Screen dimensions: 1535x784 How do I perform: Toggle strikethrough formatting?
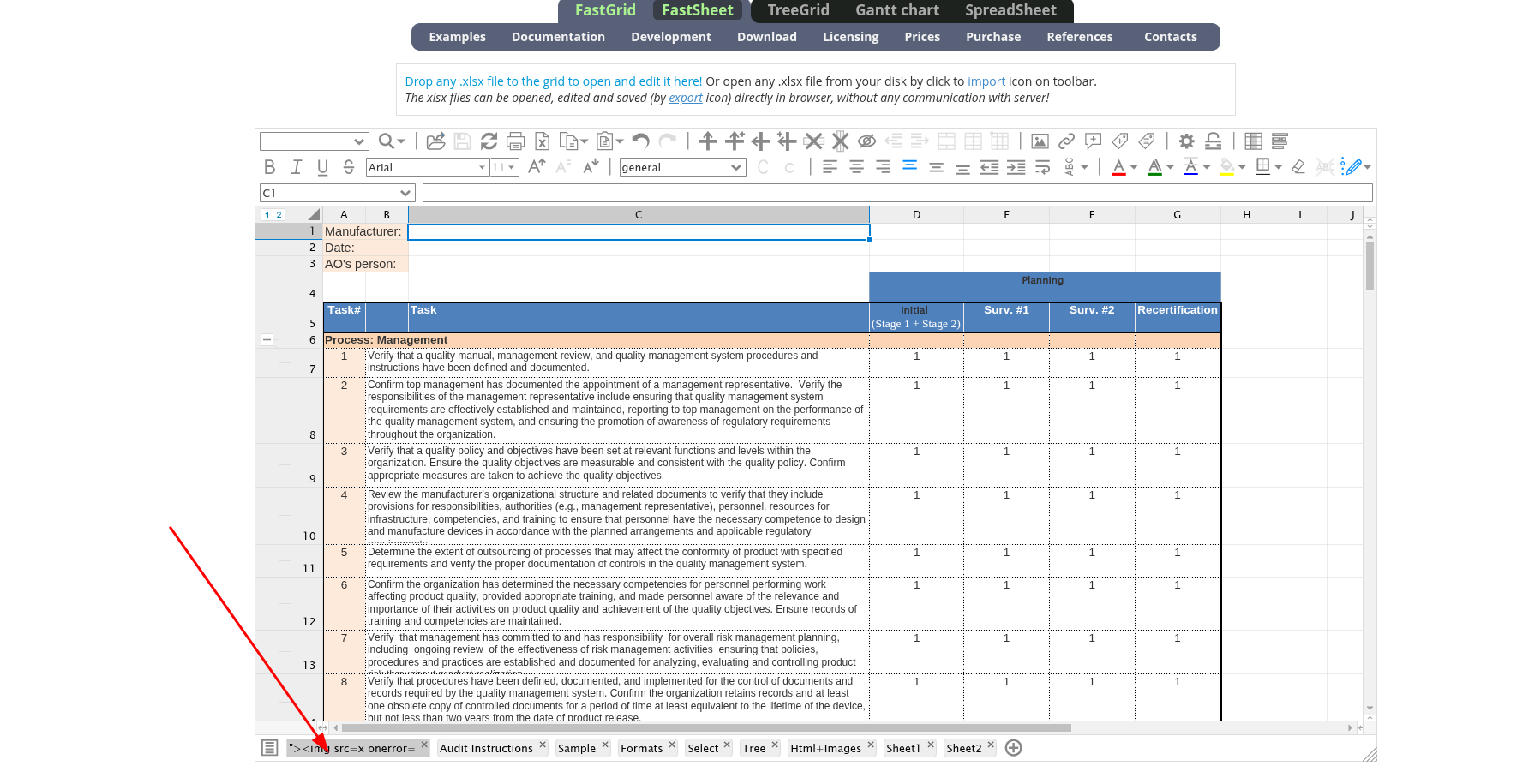click(x=348, y=167)
